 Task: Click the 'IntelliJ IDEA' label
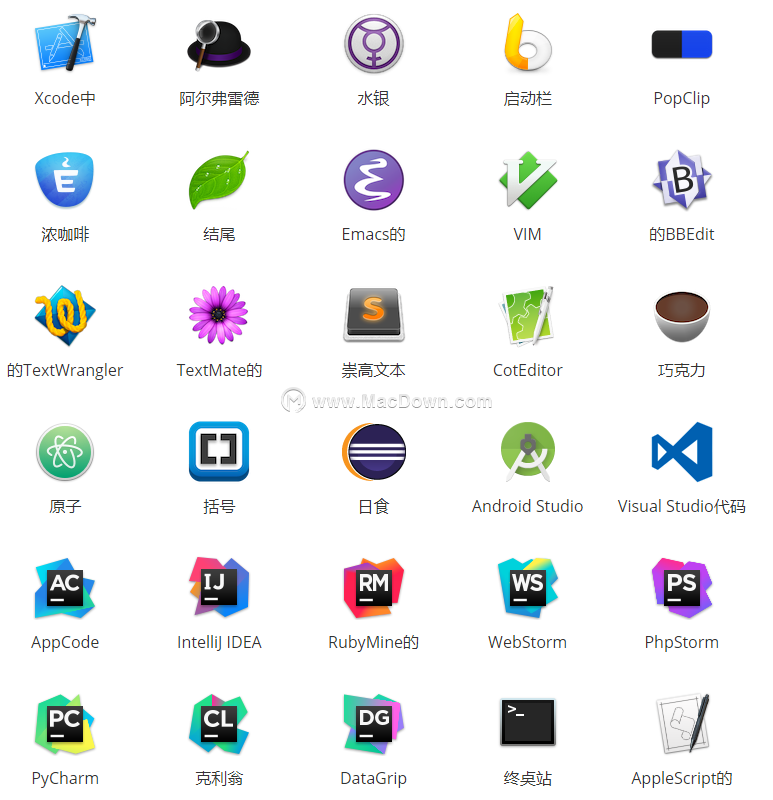point(219,642)
